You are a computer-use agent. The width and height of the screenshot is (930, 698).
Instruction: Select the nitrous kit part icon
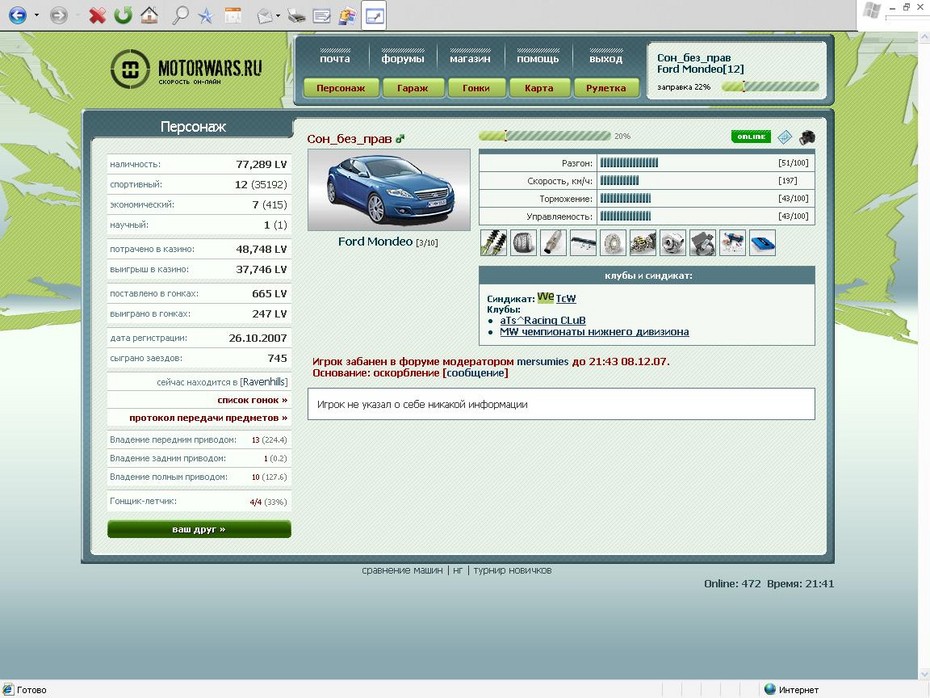pos(732,243)
